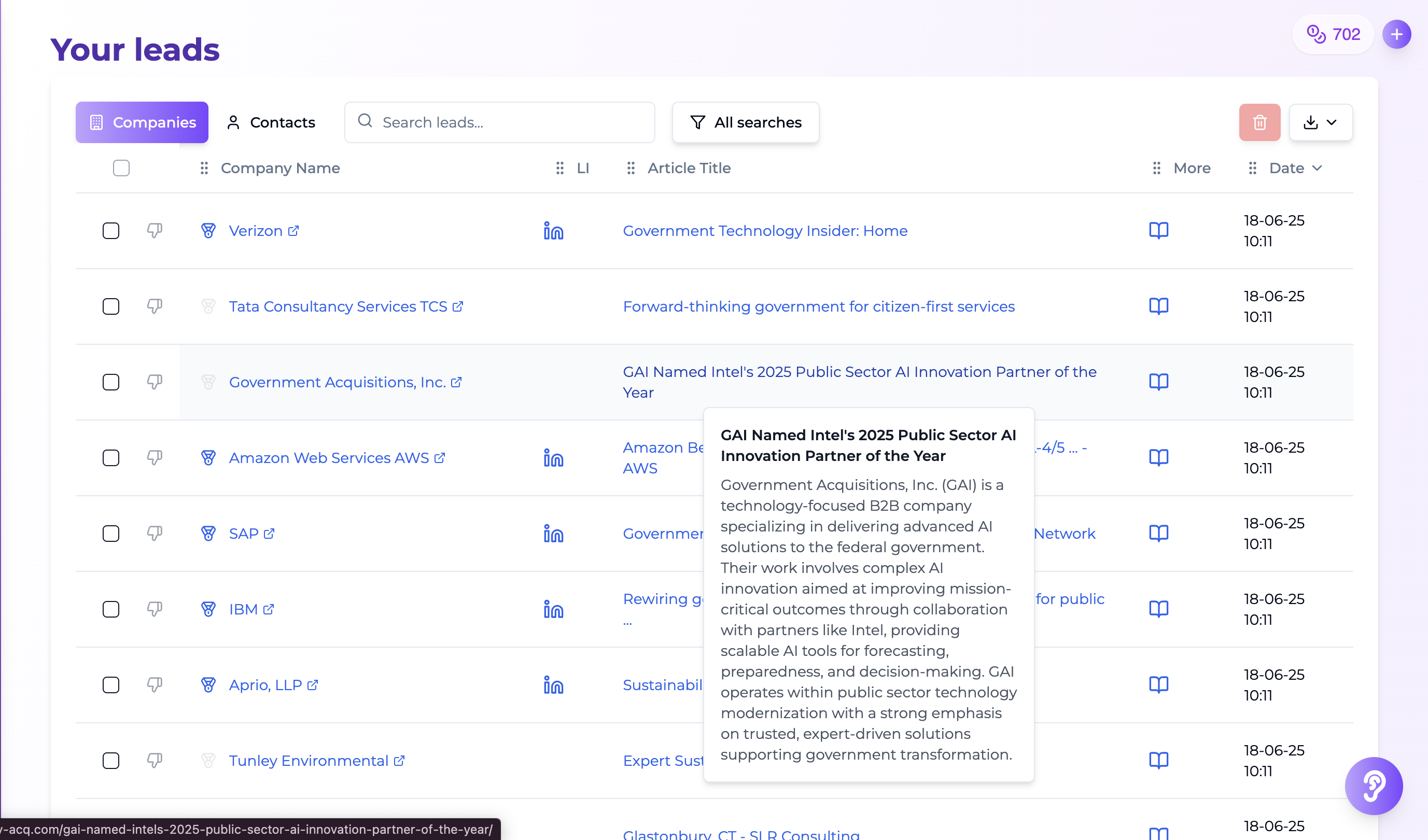Click the Date column drag handle
Image resolution: width=1428 pixels, height=840 pixels.
pyautogui.click(x=1252, y=169)
